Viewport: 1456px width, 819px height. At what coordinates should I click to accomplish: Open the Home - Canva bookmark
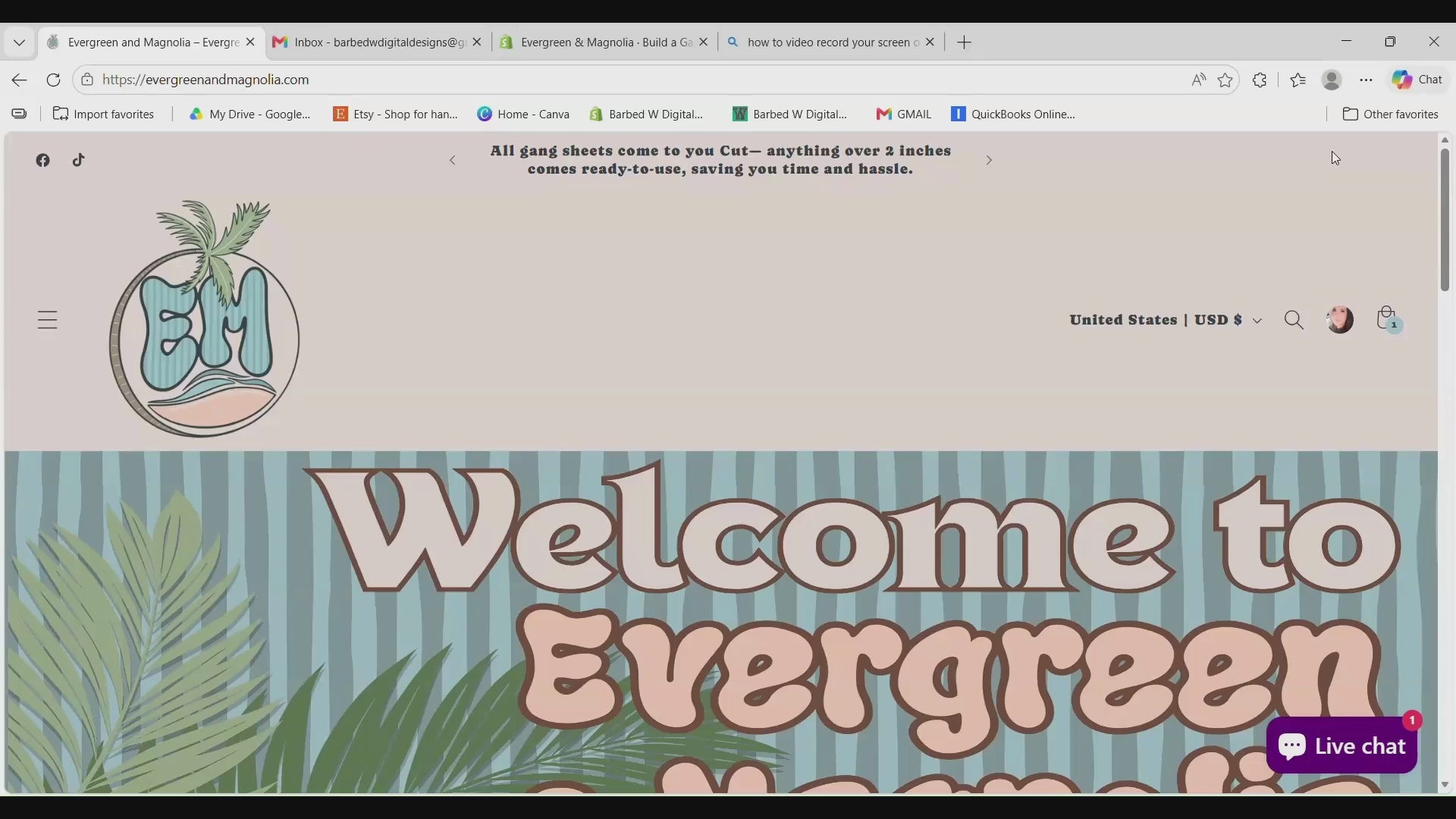[x=523, y=115]
